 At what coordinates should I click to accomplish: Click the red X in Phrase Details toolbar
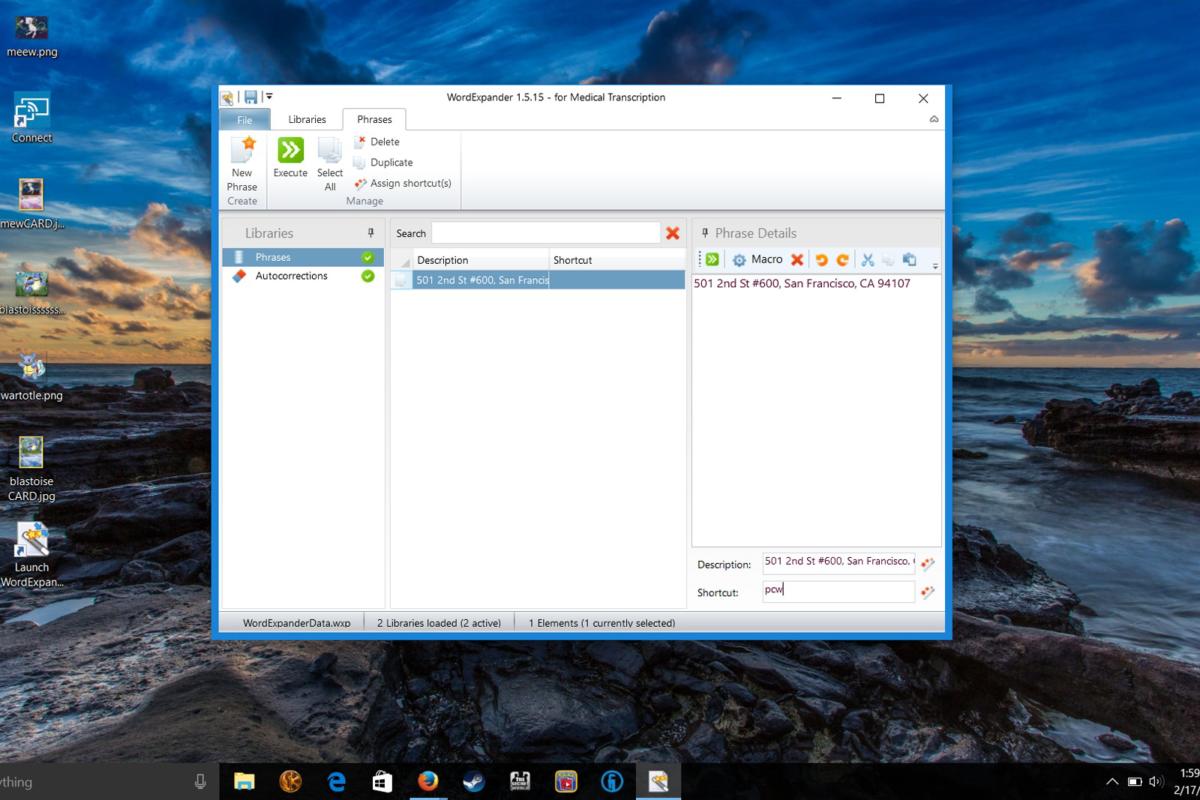pos(797,260)
